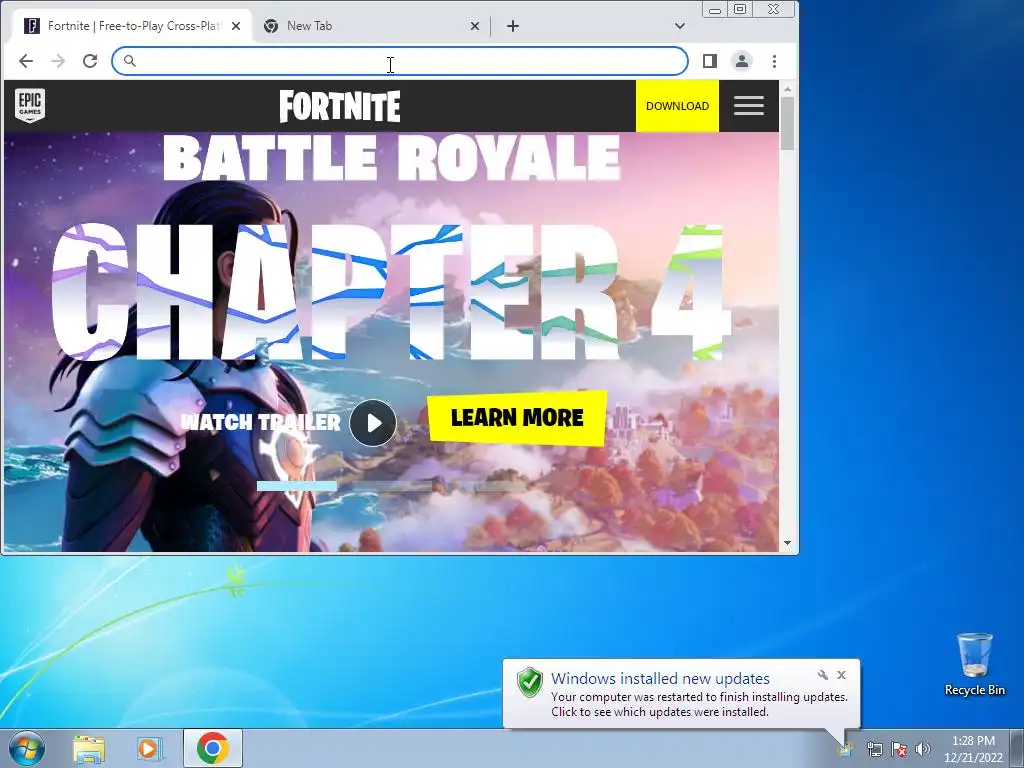The image size is (1024, 768).
Task: Maximize the Chrome window
Action: click(x=740, y=9)
